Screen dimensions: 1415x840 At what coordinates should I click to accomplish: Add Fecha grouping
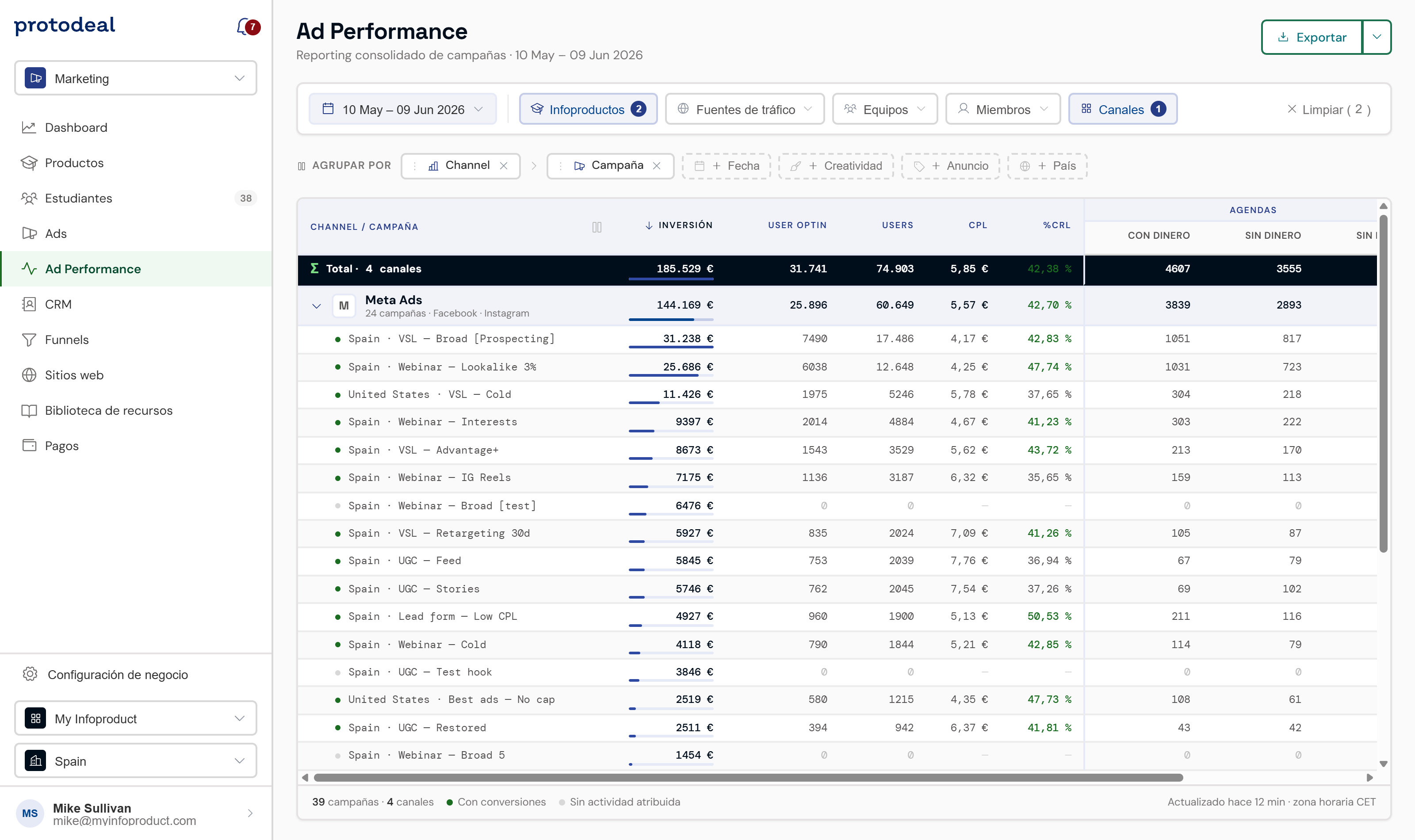(x=726, y=166)
